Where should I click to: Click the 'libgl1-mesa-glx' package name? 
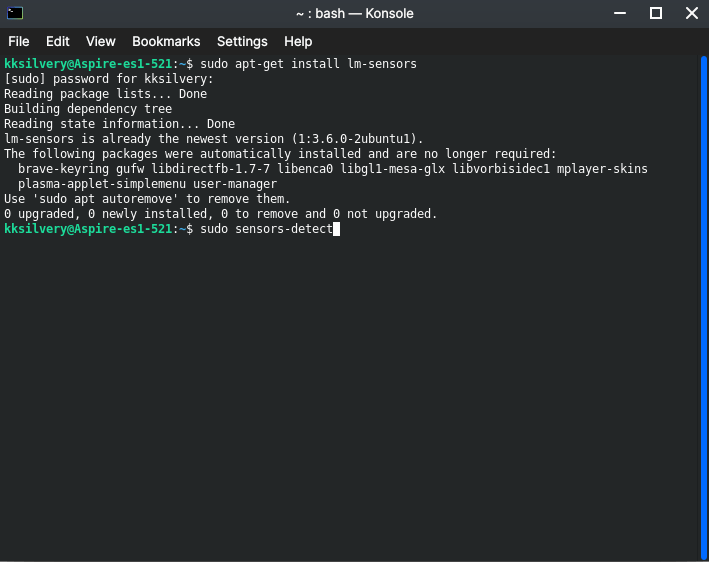click(392, 169)
